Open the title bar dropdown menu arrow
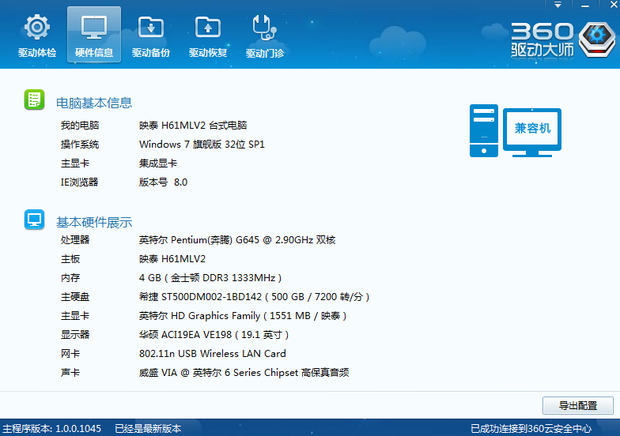 point(558,5)
